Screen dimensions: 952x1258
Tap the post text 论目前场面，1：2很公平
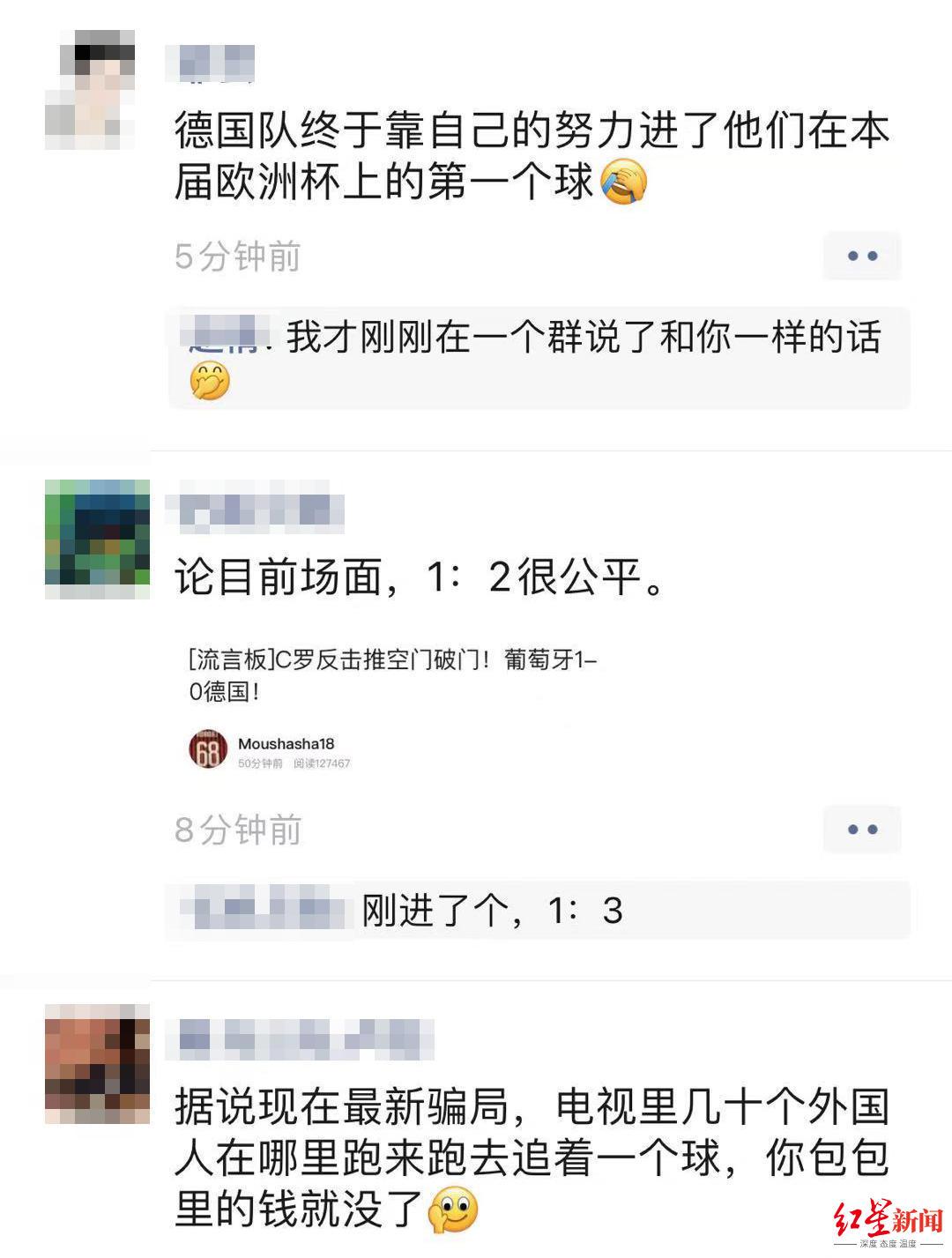coord(420,578)
